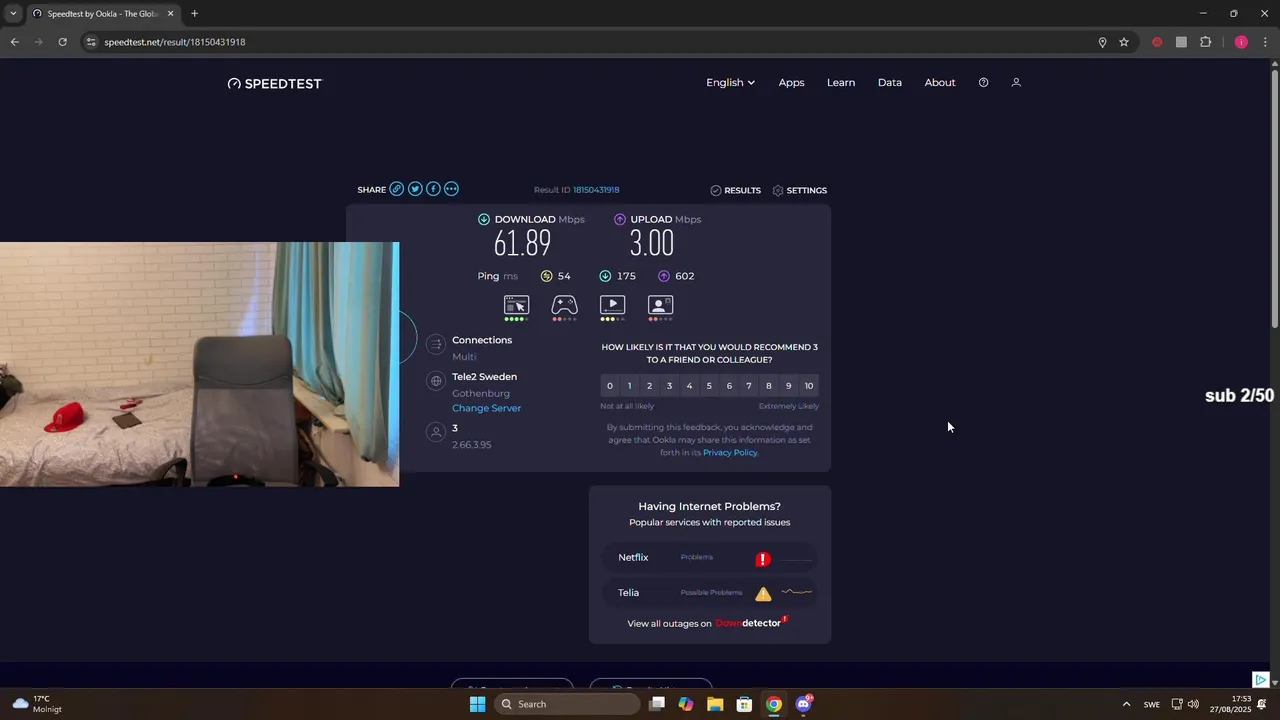Open the Learn menu item
This screenshot has width=1280, height=720.
(841, 83)
